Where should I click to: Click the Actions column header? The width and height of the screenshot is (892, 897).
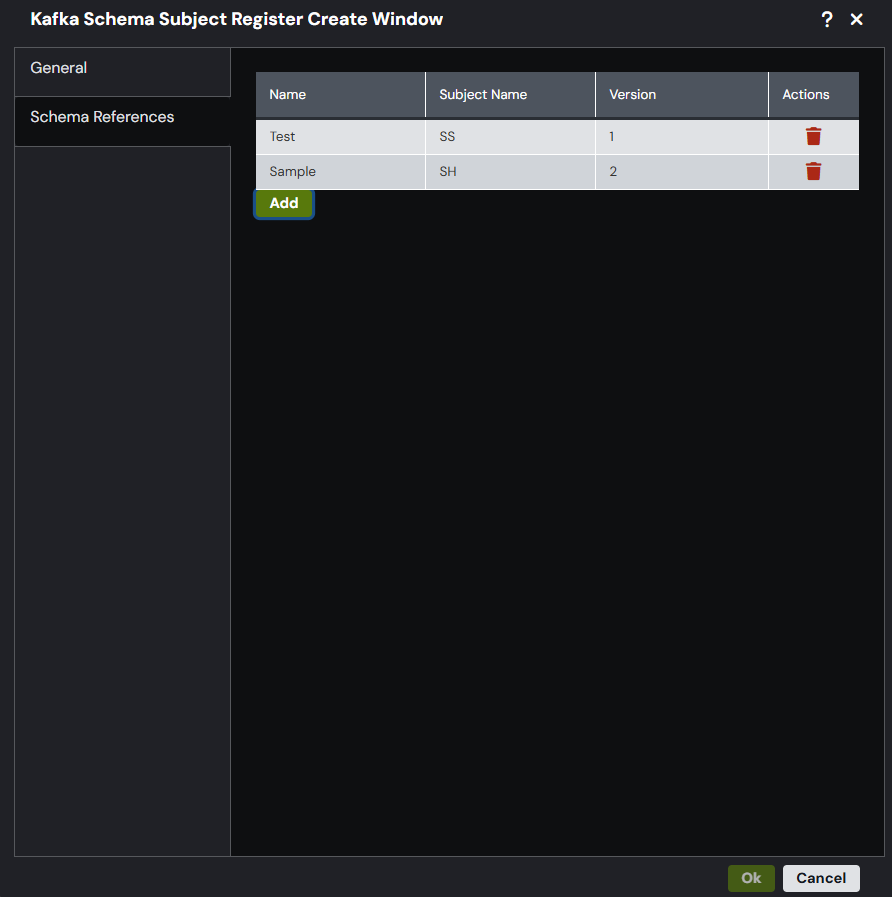pyautogui.click(x=814, y=94)
